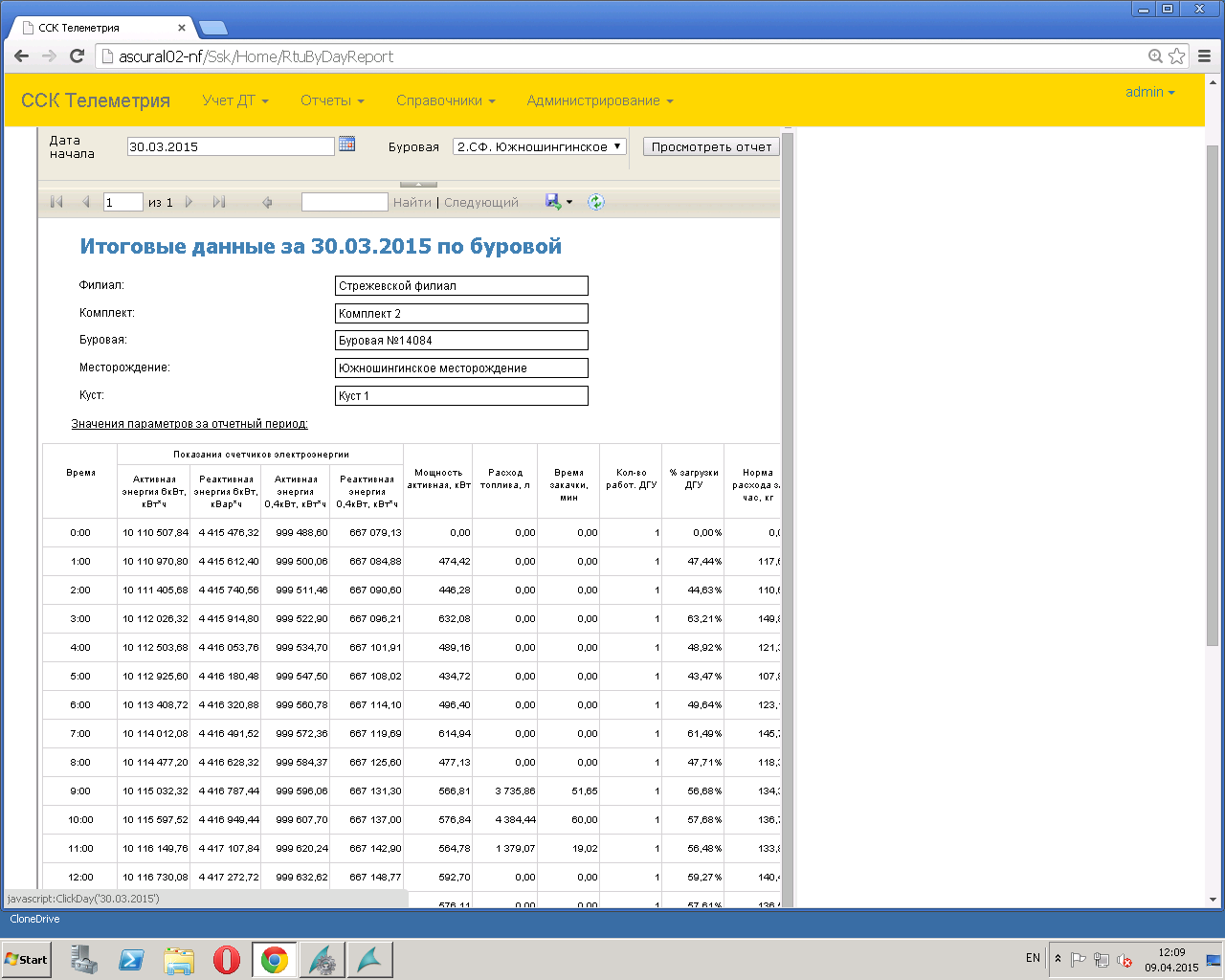Open Chrome from the taskbar
Screen dimensions: 1225x980
[274, 960]
